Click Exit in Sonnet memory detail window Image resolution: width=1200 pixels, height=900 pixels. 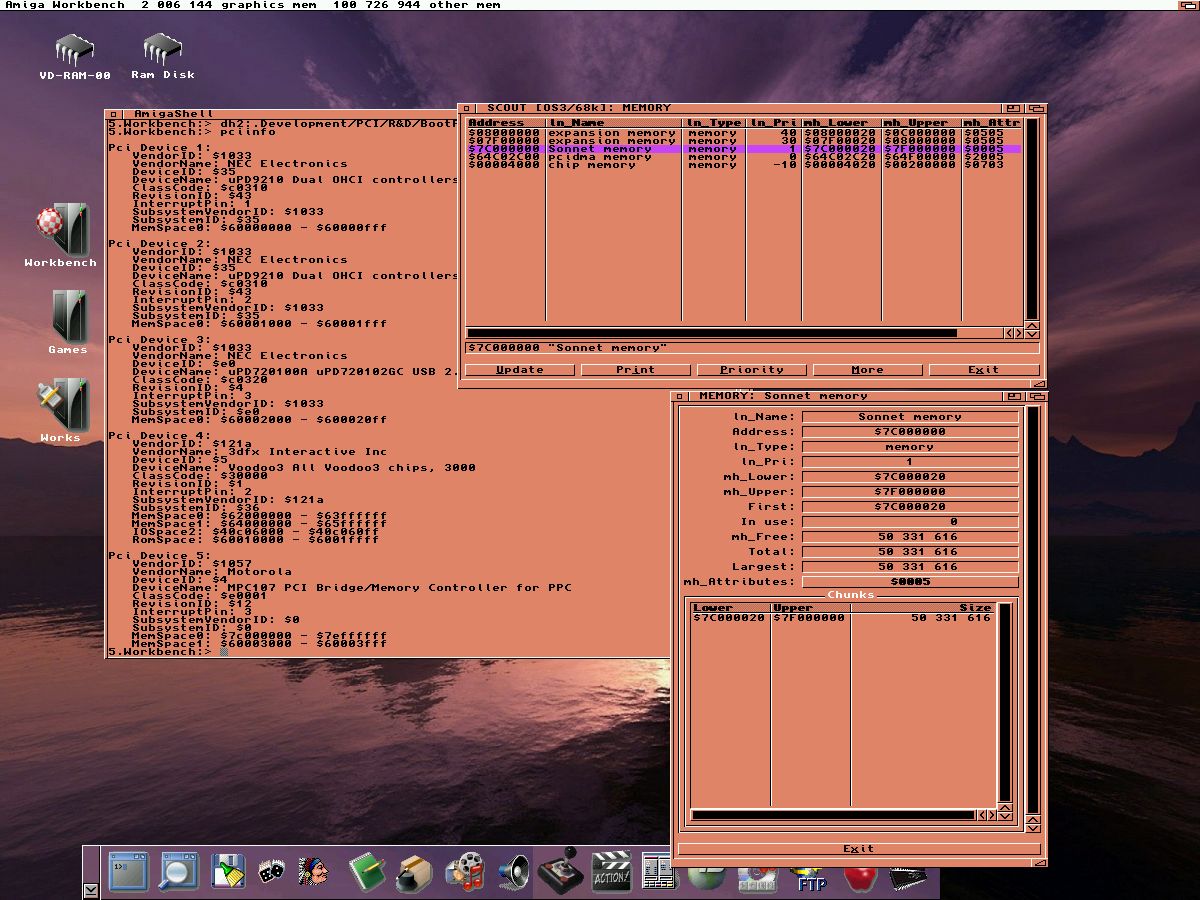(x=859, y=849)
